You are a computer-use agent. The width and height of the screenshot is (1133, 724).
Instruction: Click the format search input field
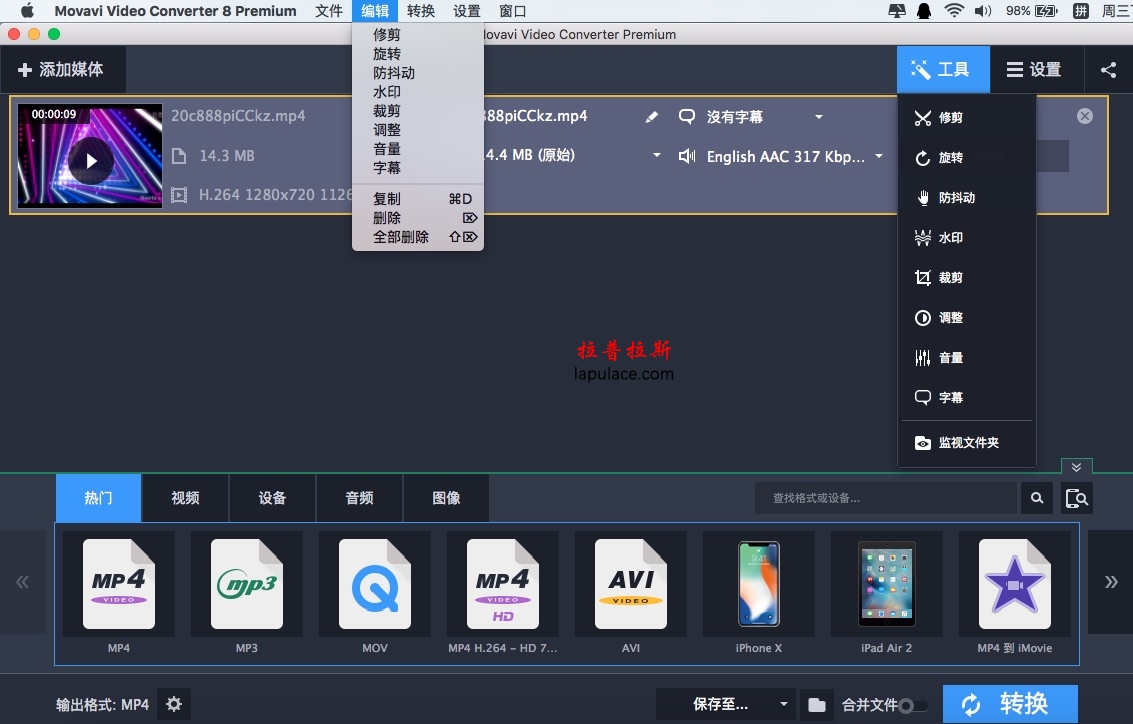pyautogui.click(x=885, y=498)
